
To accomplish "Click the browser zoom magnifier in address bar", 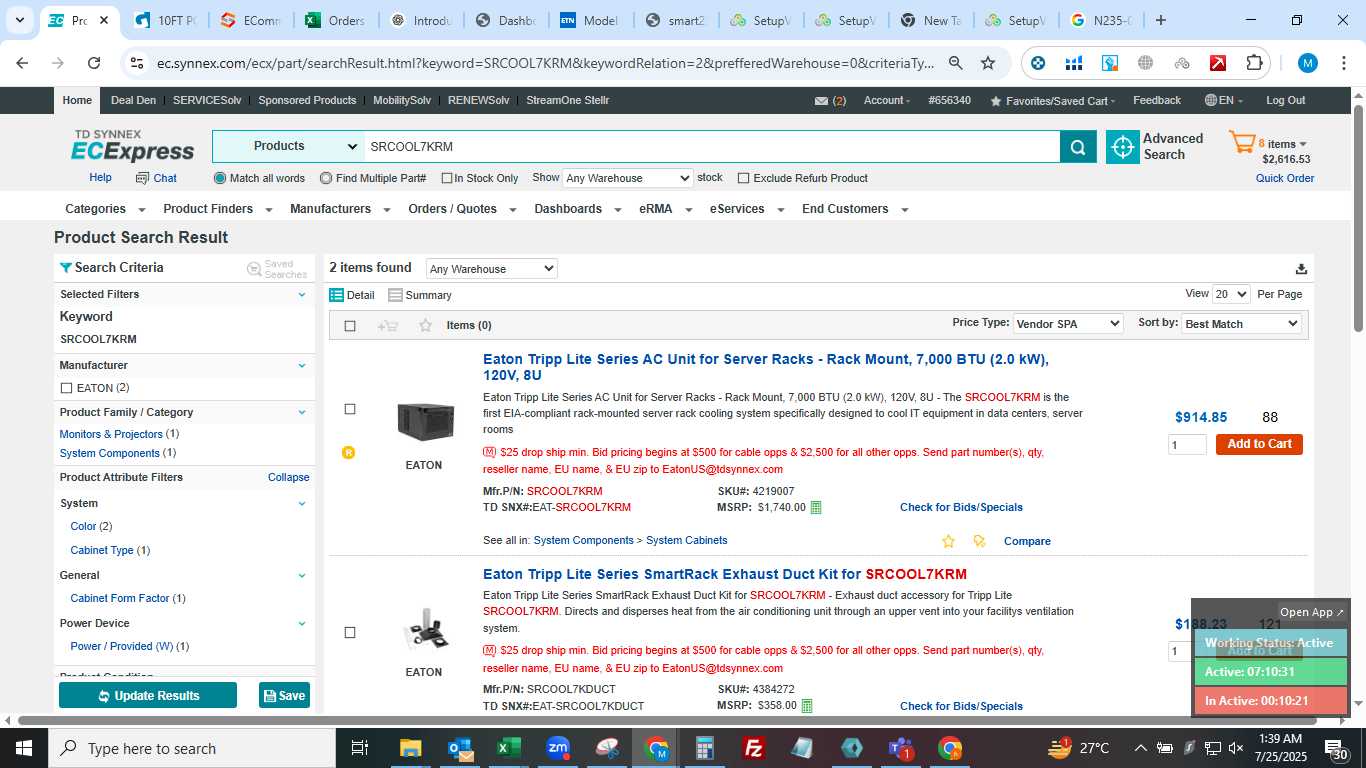I will [x=956, y=63].
